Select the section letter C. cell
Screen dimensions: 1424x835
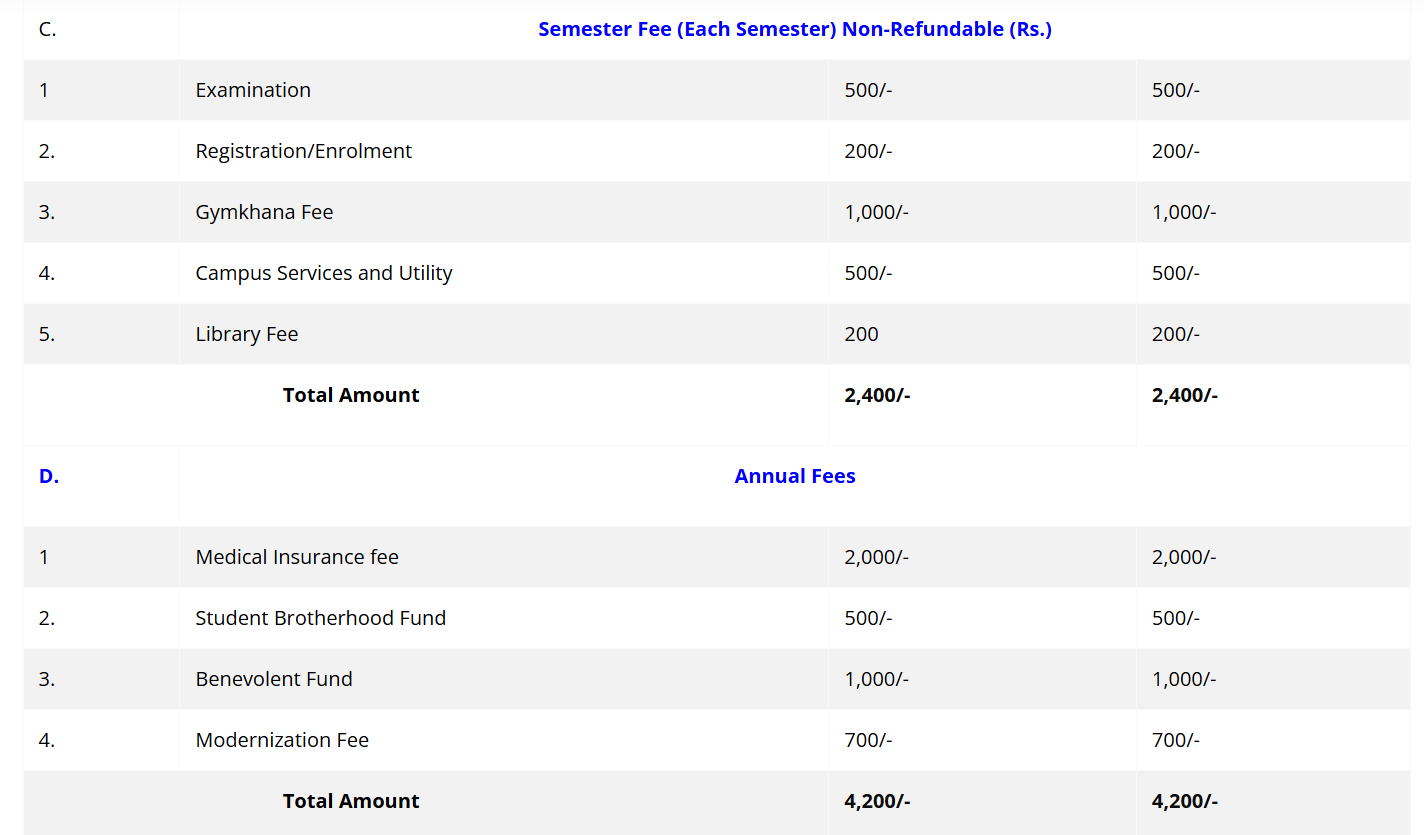pos(47,29)
